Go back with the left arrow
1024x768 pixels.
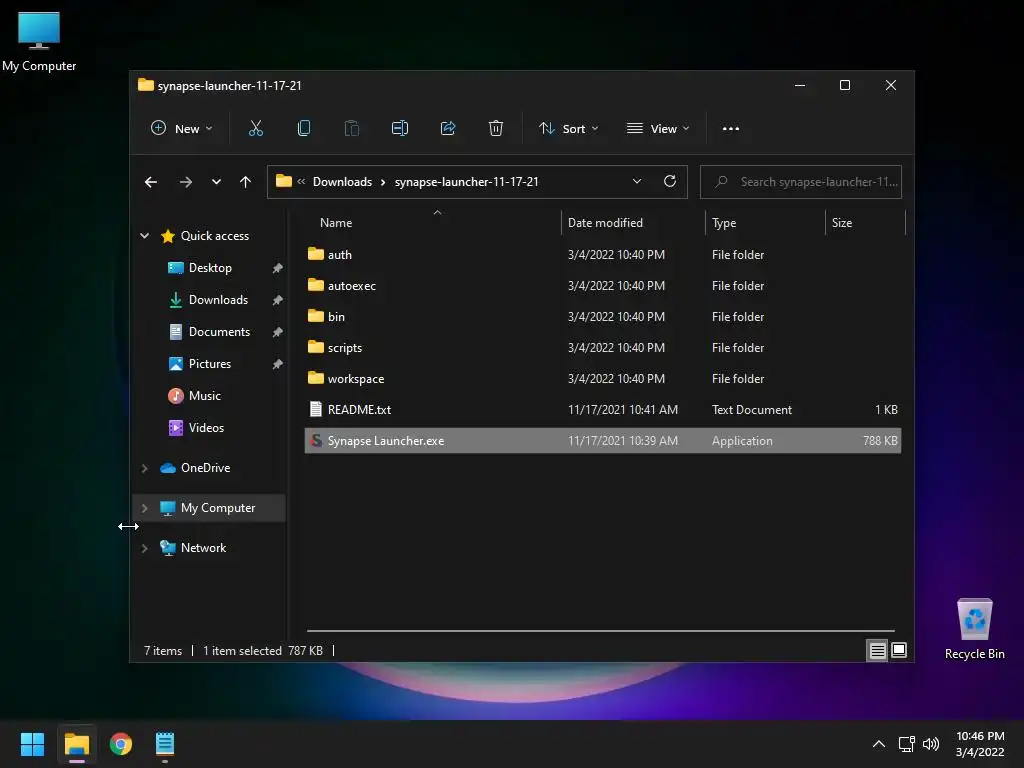[x=151, y=182]
